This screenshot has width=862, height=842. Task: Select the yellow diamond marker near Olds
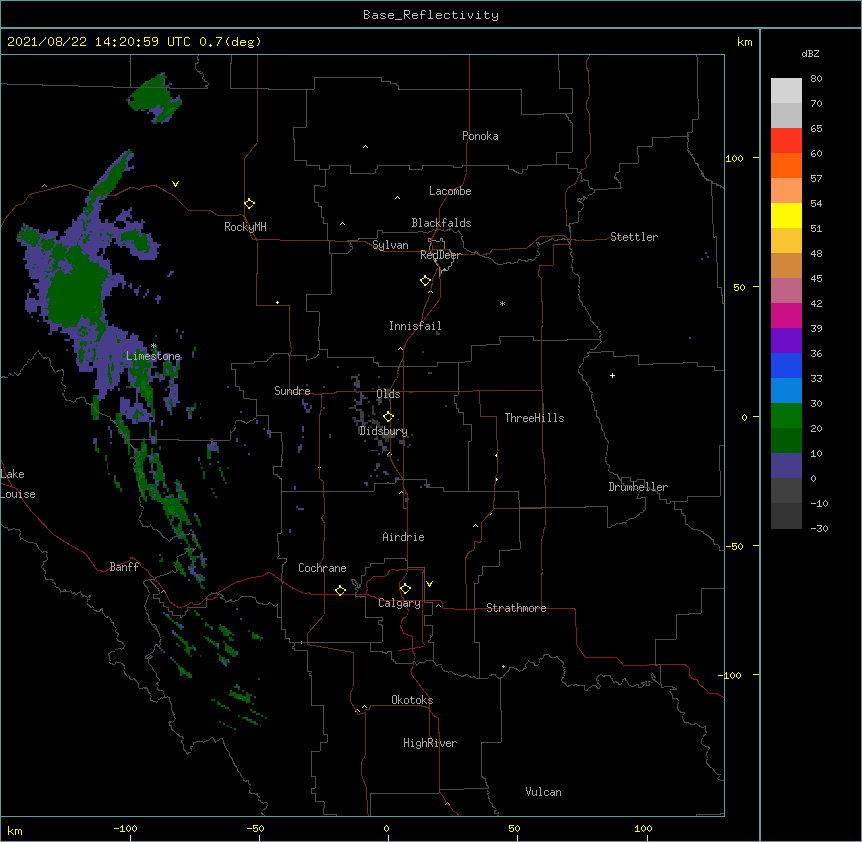pyautogui.click(x=388, y=417)
